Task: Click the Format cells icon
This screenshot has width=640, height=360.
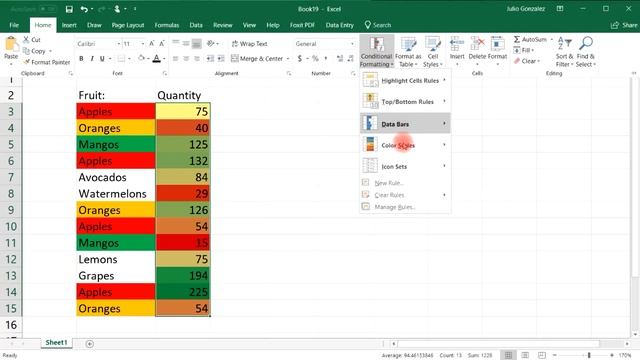Action: 497,44
